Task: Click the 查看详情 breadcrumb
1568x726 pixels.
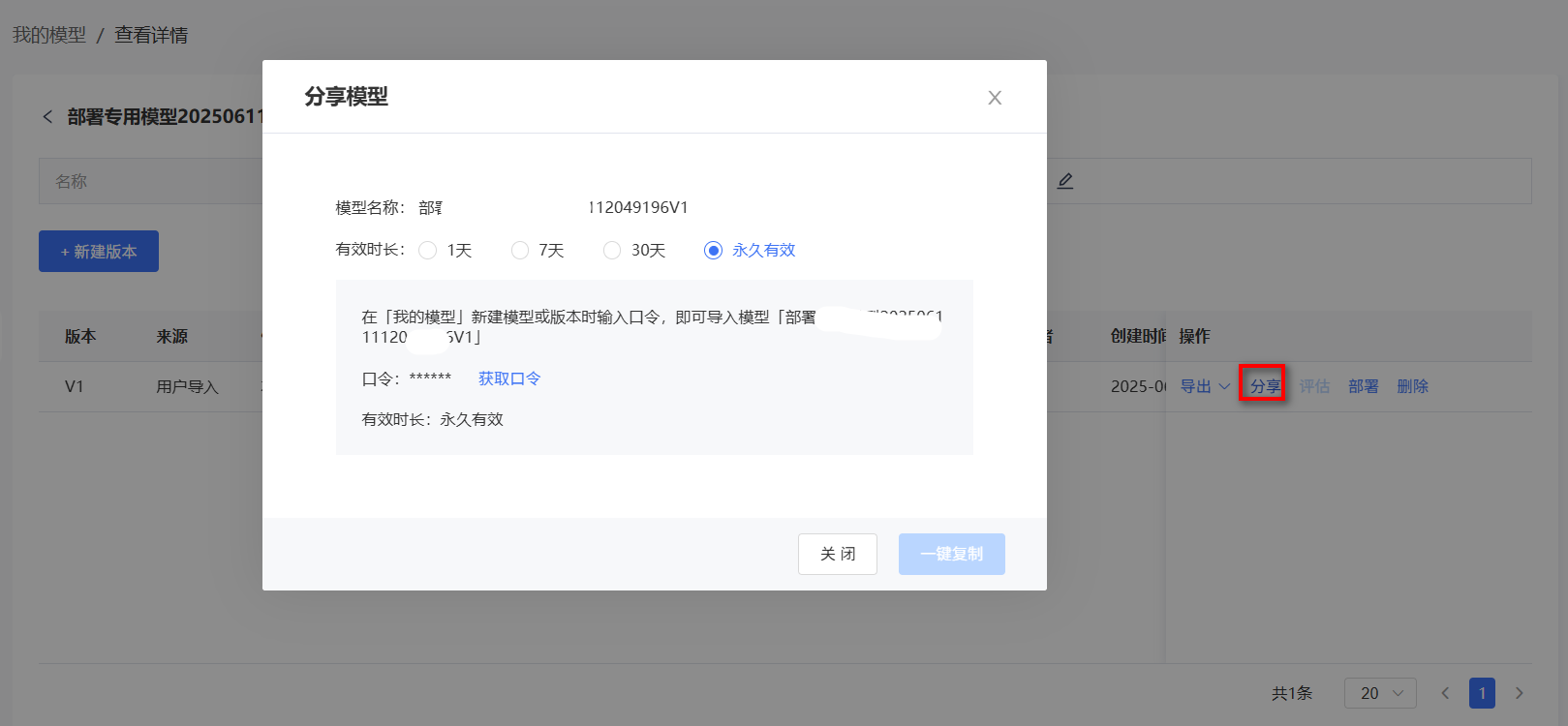Action: (151, 35)
